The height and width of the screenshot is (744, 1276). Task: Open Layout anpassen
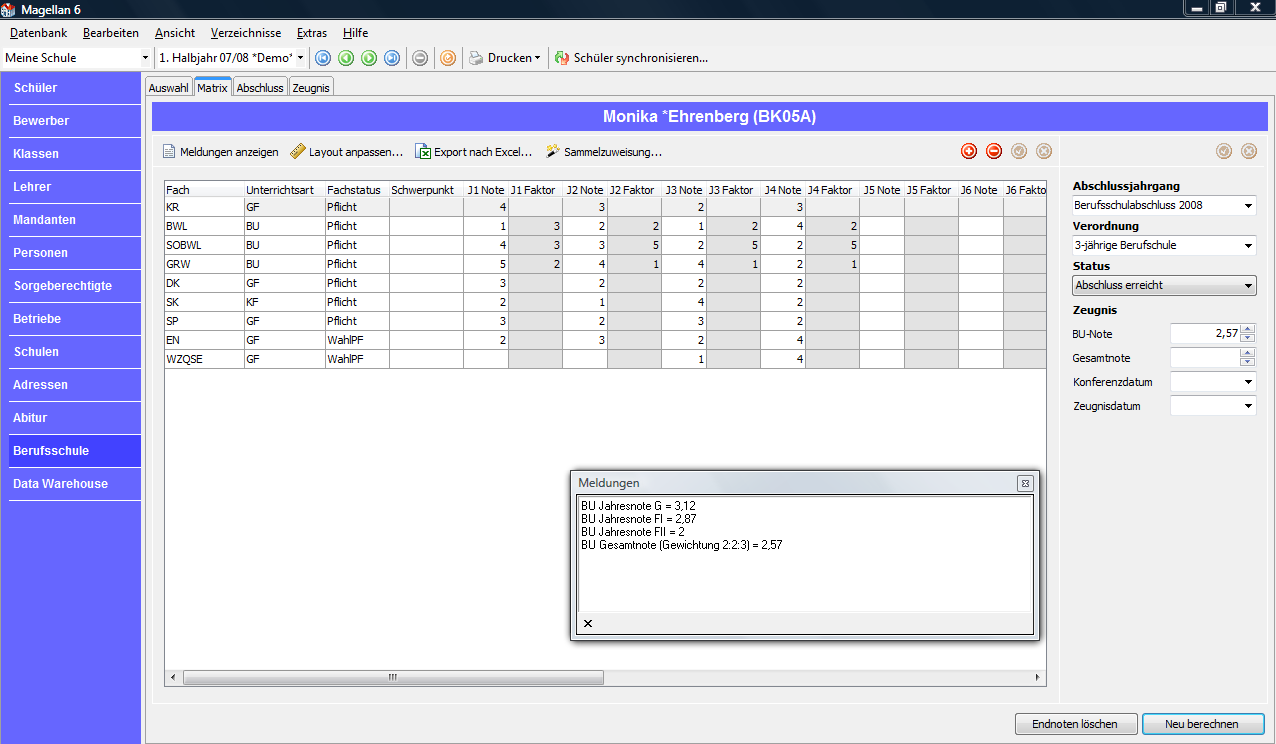(346, 152)
